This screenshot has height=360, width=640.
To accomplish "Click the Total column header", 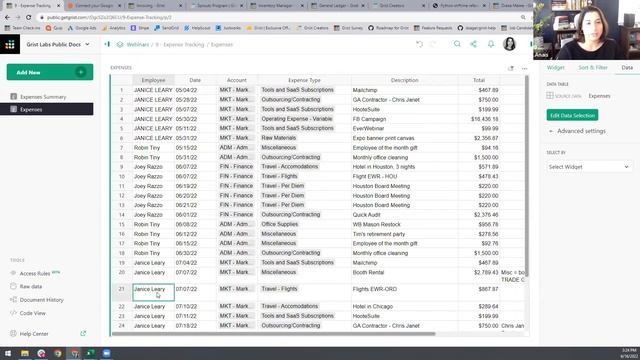I will pos(479,80).
